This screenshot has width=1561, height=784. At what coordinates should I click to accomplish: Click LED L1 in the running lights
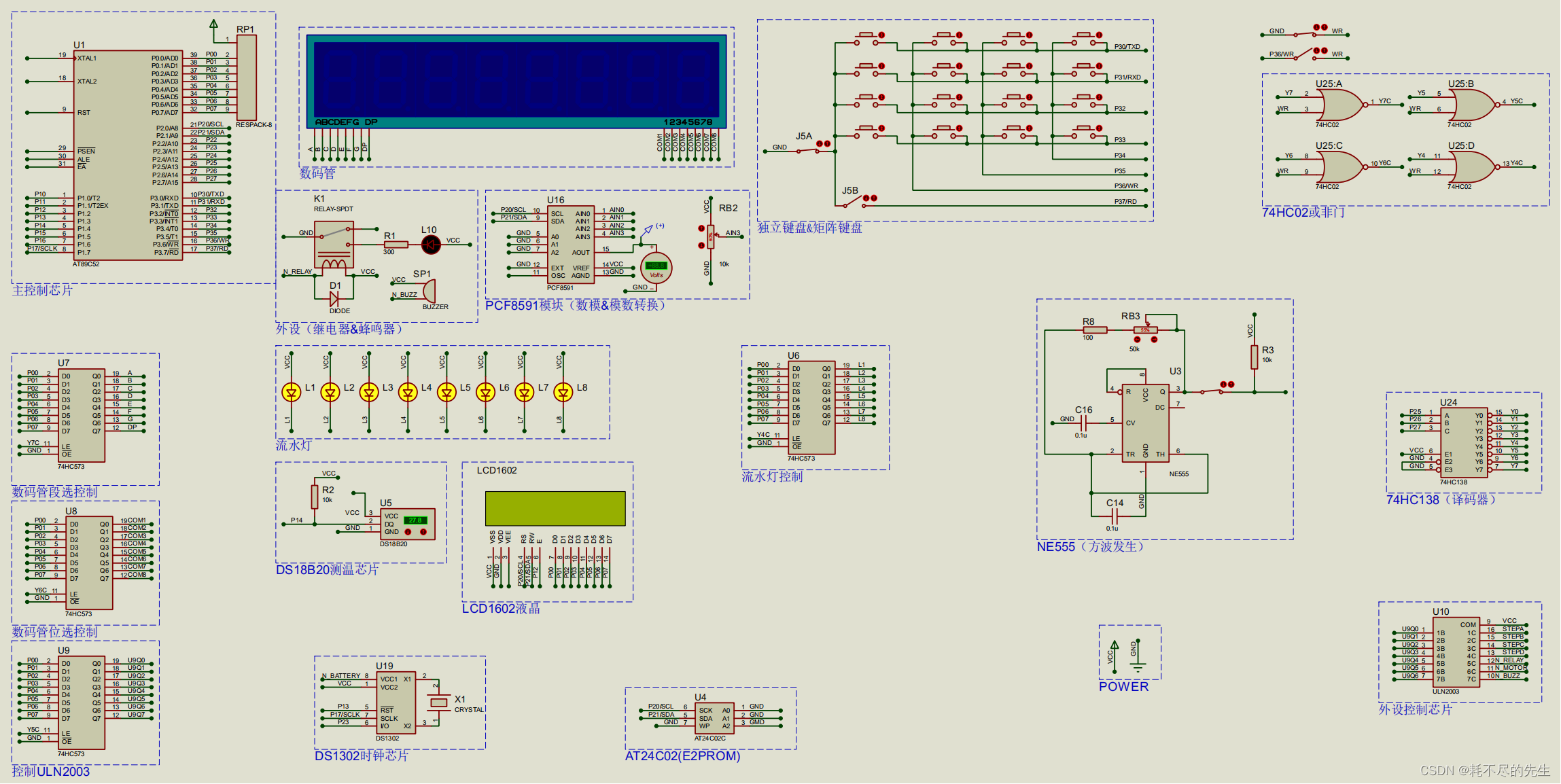[x=292, y=392]
